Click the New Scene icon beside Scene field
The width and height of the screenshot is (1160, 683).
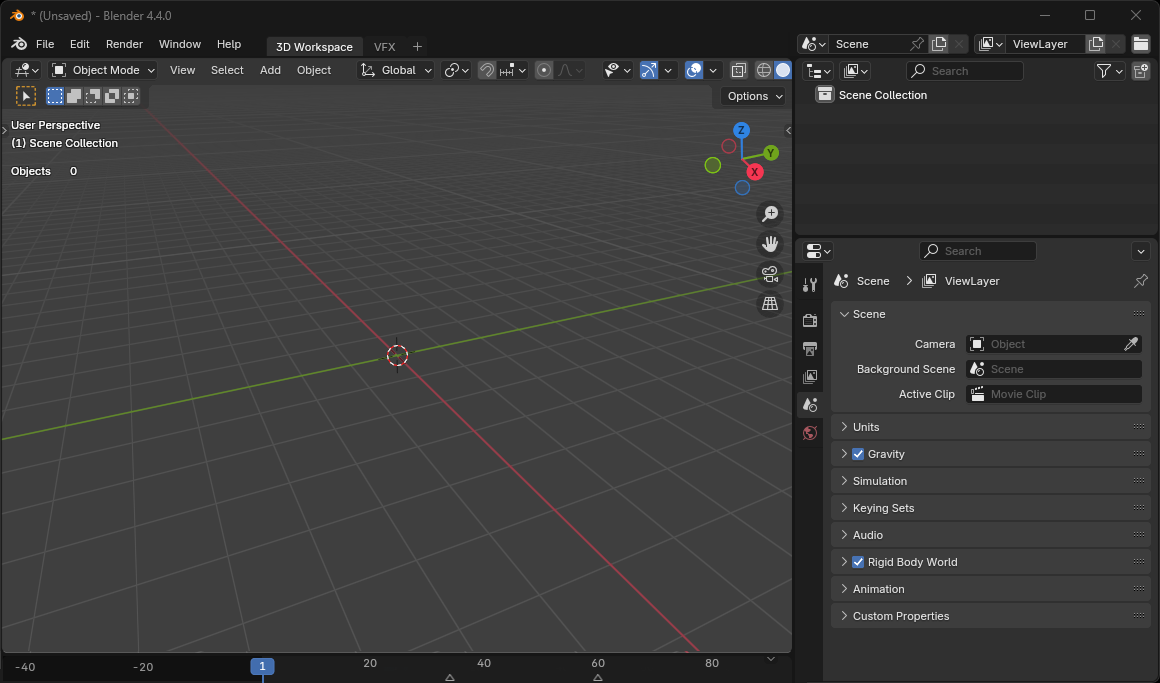click(x=939, y=44)
